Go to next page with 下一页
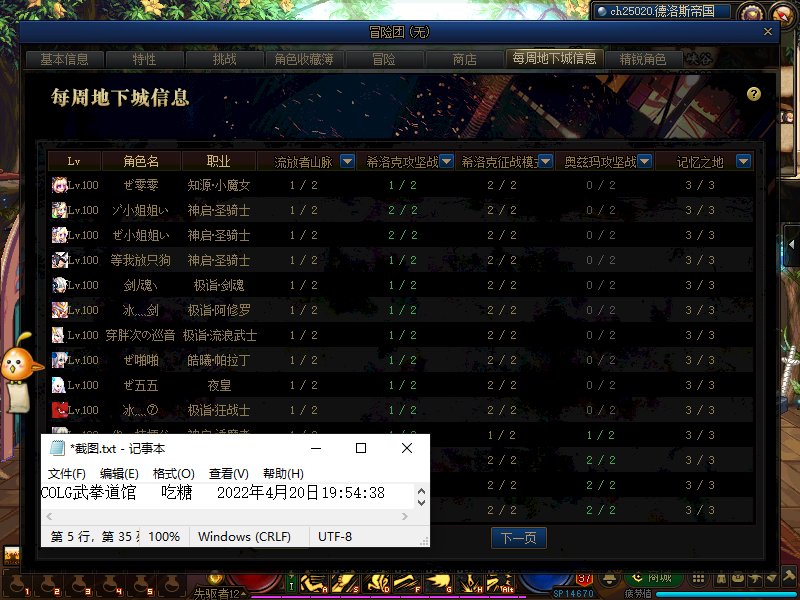The image size is (800, 600). (x=518, y=538)
